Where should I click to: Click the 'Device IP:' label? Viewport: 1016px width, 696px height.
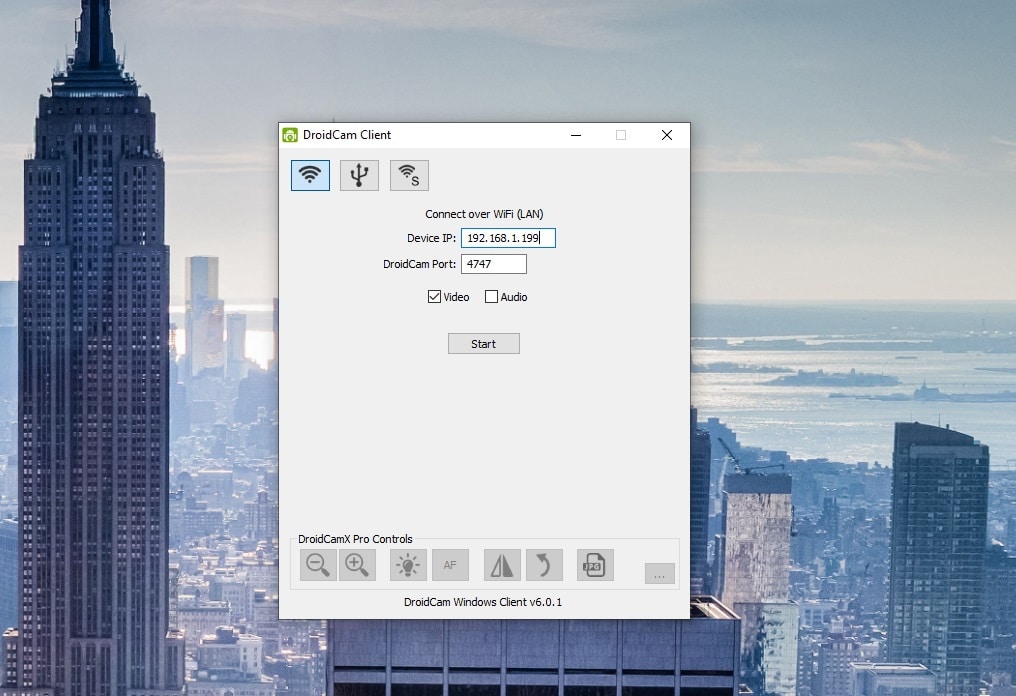point(432,238)
